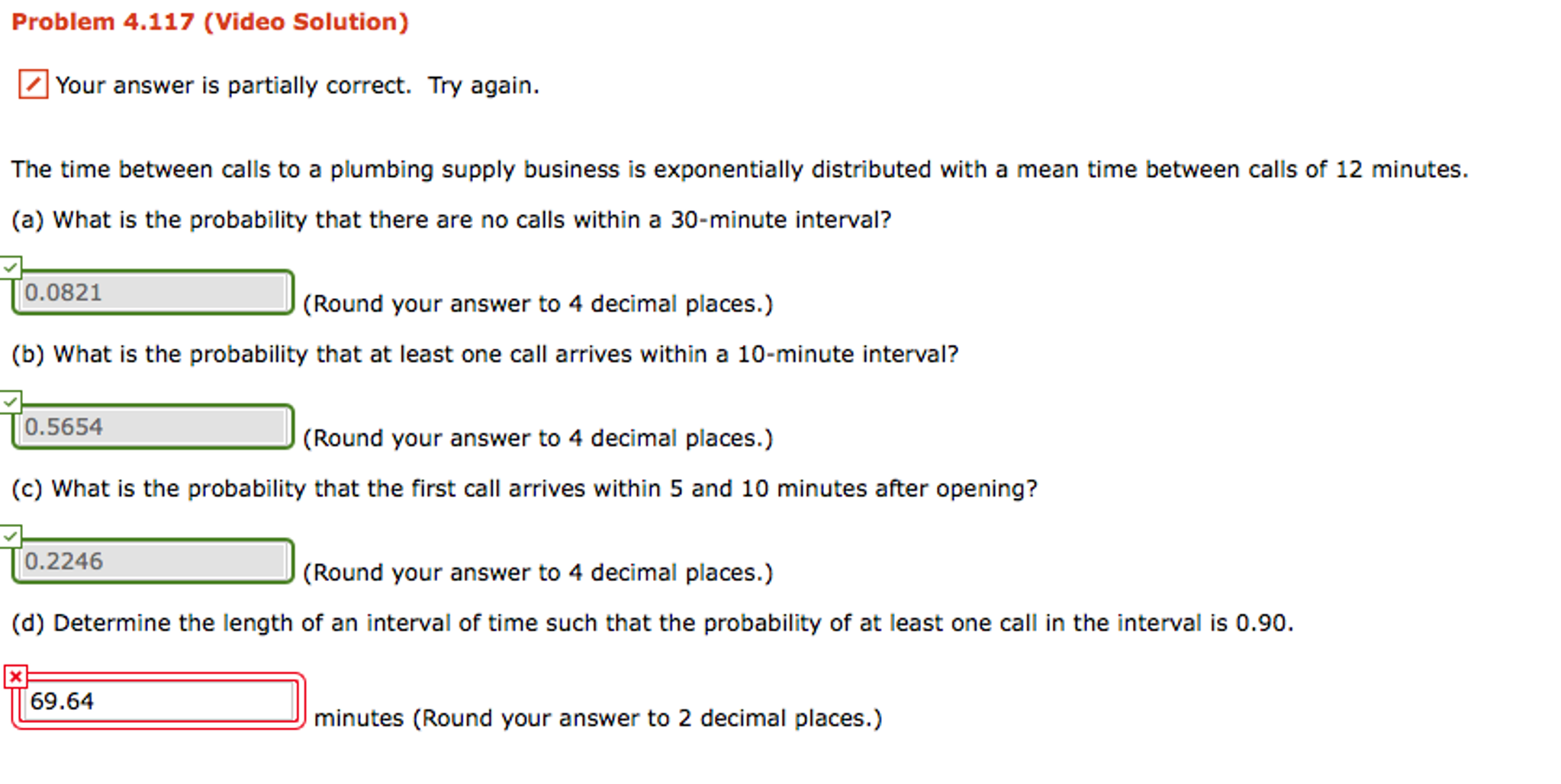1561x784 pixels.
Task: Click the 'minutes' rounding hint beside 69.64
Action: click(x=597, y=718)
